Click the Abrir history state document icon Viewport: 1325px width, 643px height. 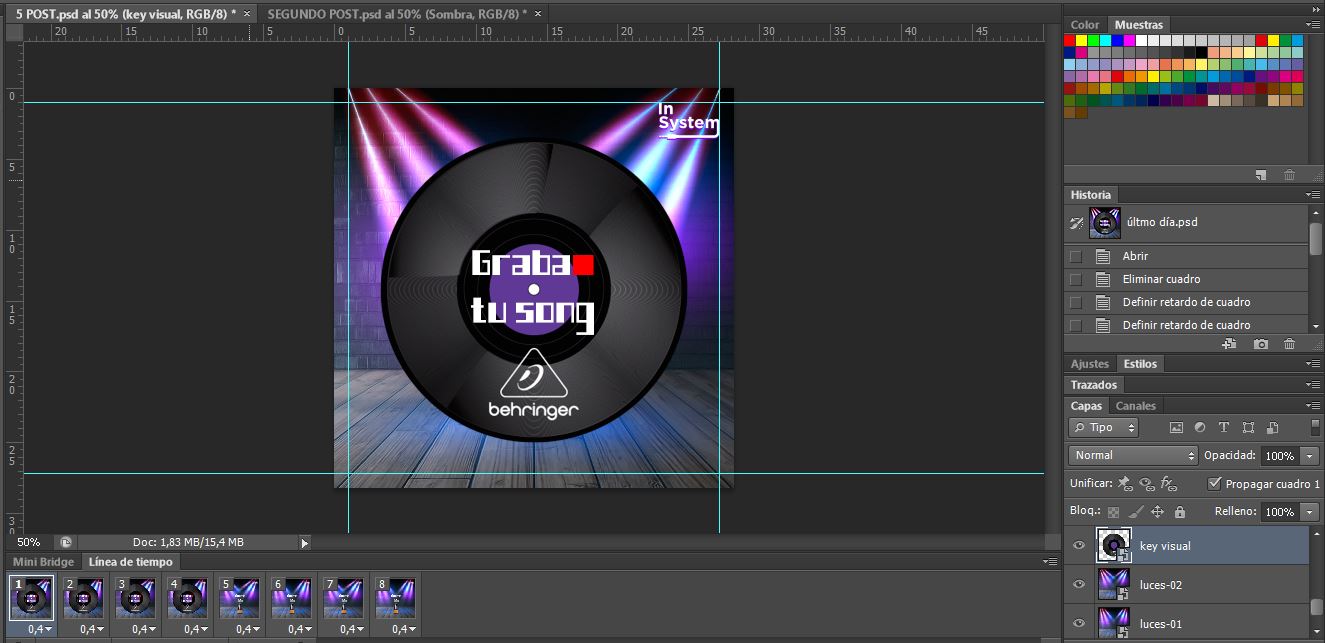click(x=1103, y=256)
